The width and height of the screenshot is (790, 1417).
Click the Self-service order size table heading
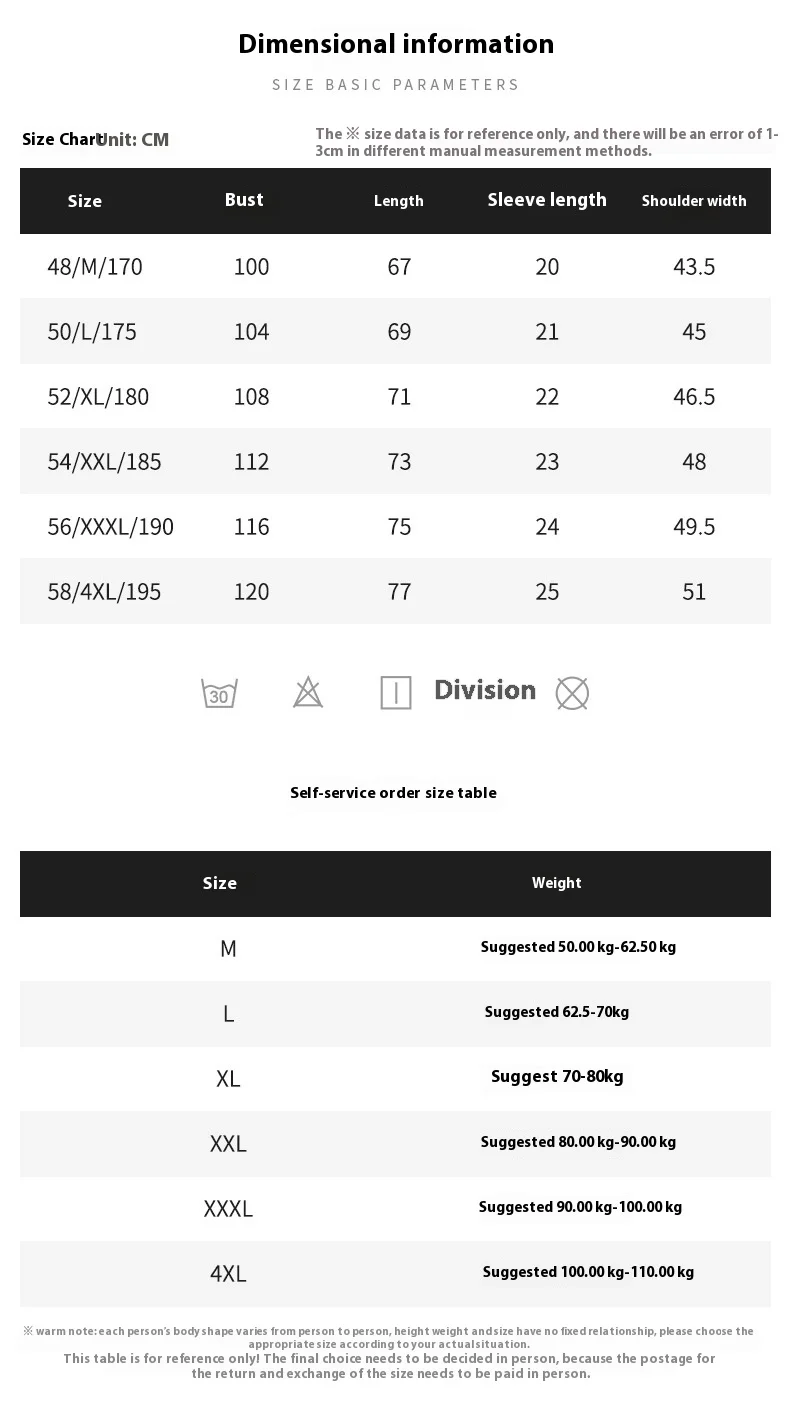pos(393,793)
